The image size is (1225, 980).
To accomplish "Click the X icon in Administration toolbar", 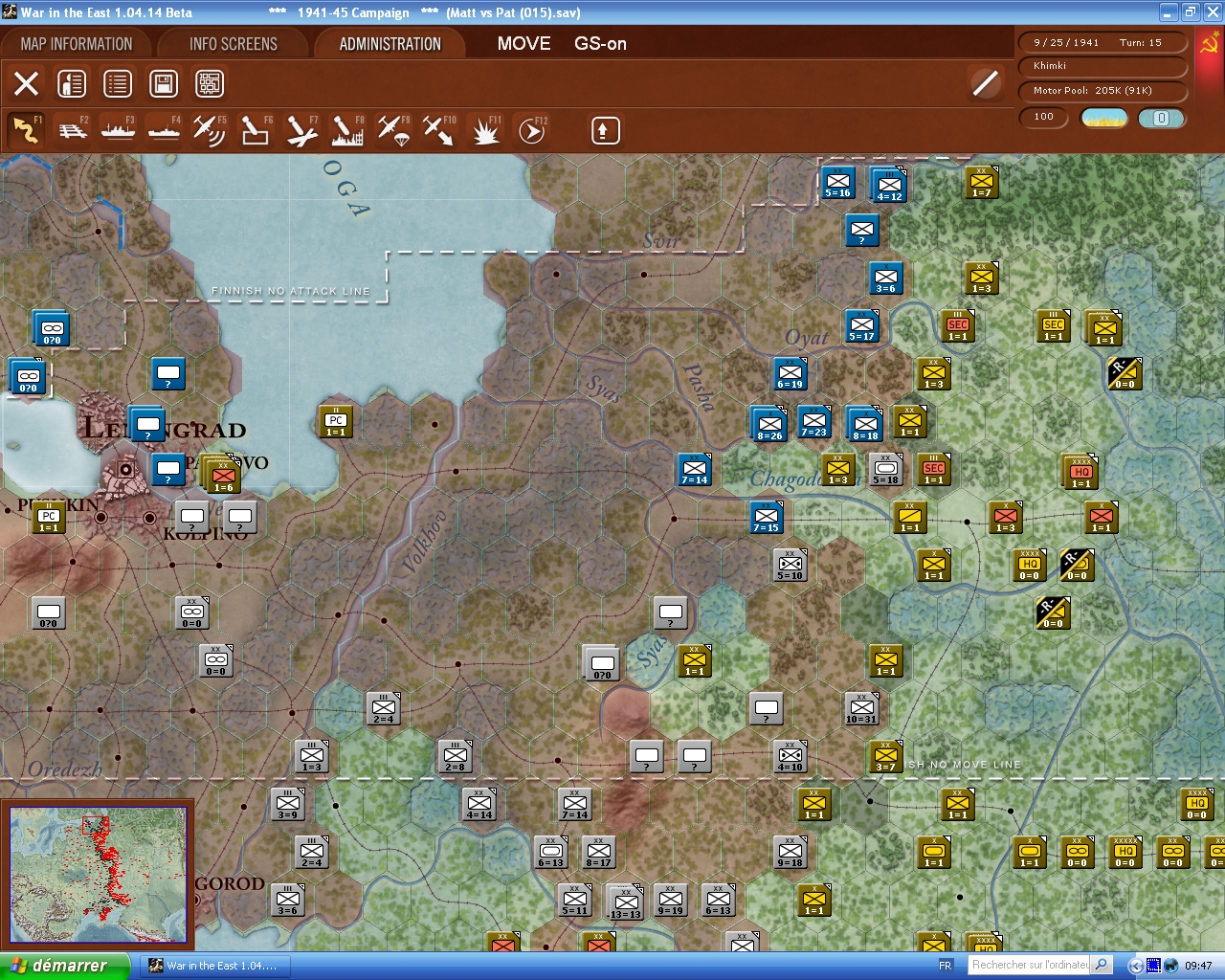I will pos(26,83).
